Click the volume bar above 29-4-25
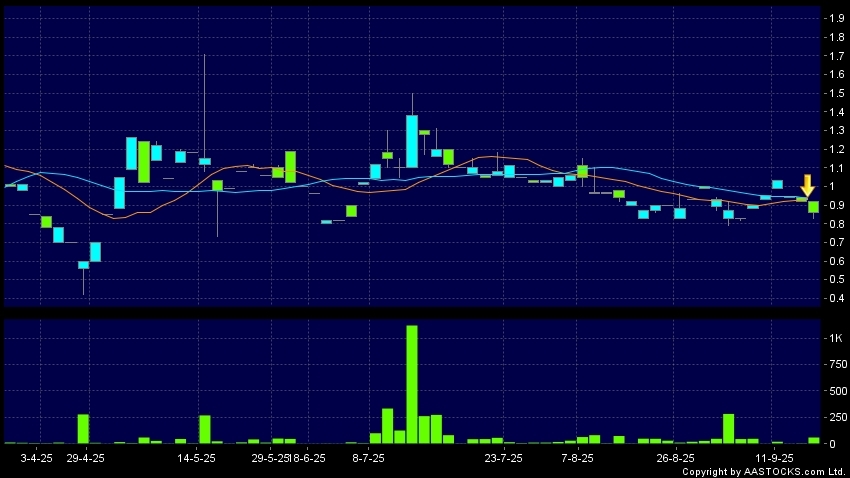The height and width of the screenshot is (478, 850). coord(83,429)
